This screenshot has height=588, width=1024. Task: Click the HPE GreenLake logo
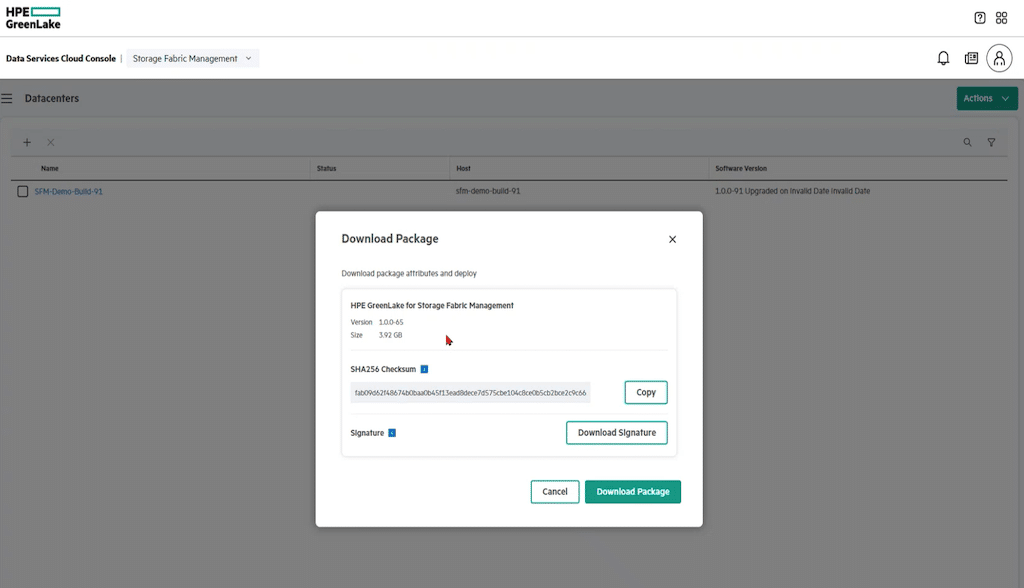33,18
